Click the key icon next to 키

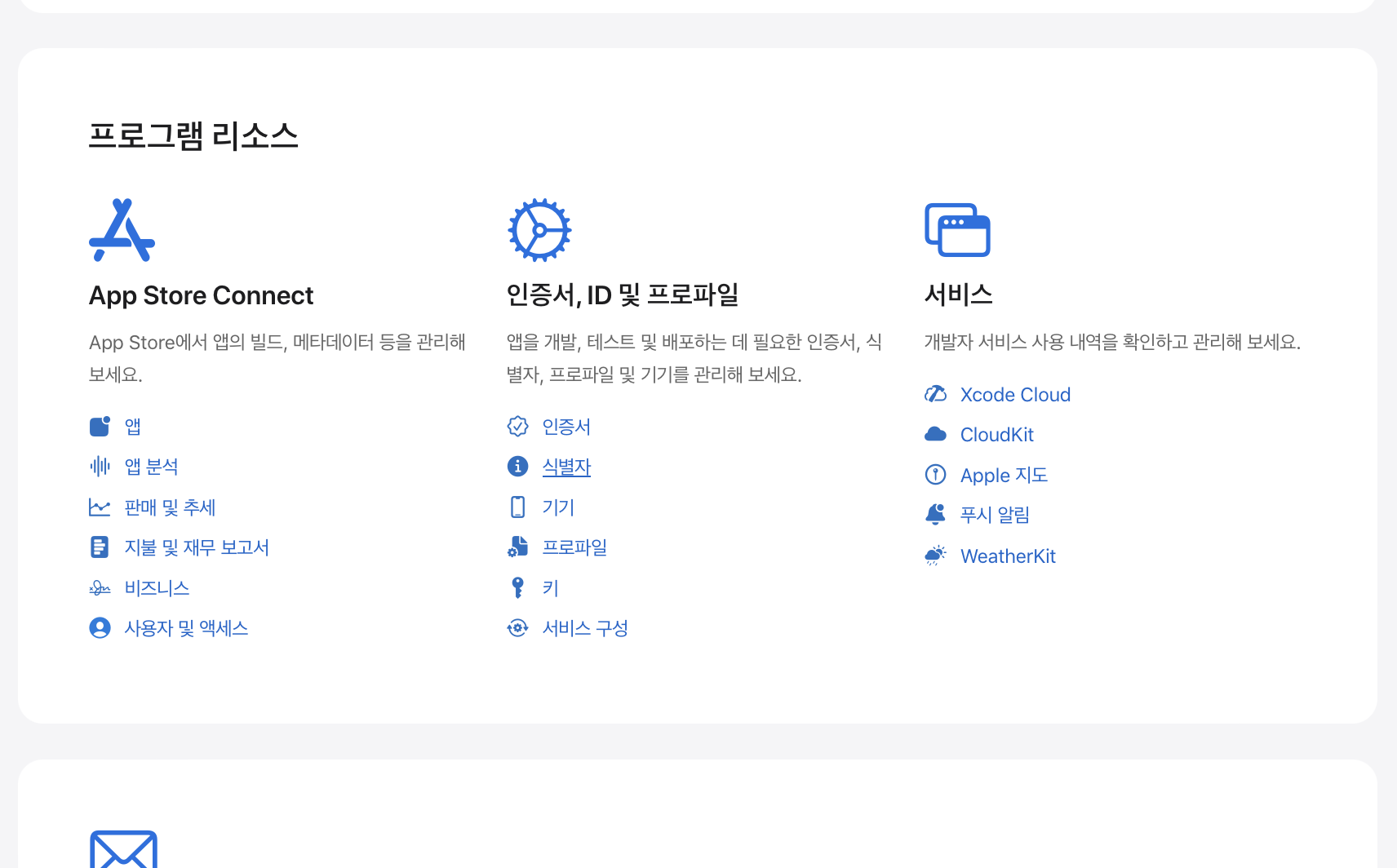tap(517, 587)
